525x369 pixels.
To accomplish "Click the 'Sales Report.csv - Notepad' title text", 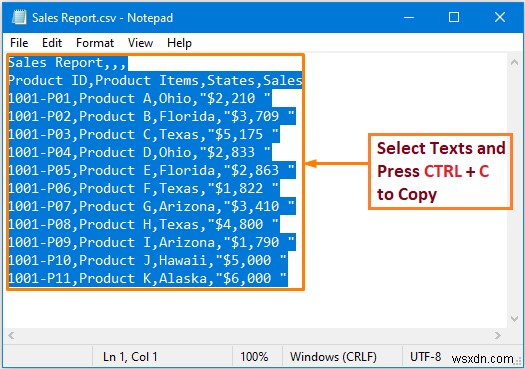I will [102, 18].
